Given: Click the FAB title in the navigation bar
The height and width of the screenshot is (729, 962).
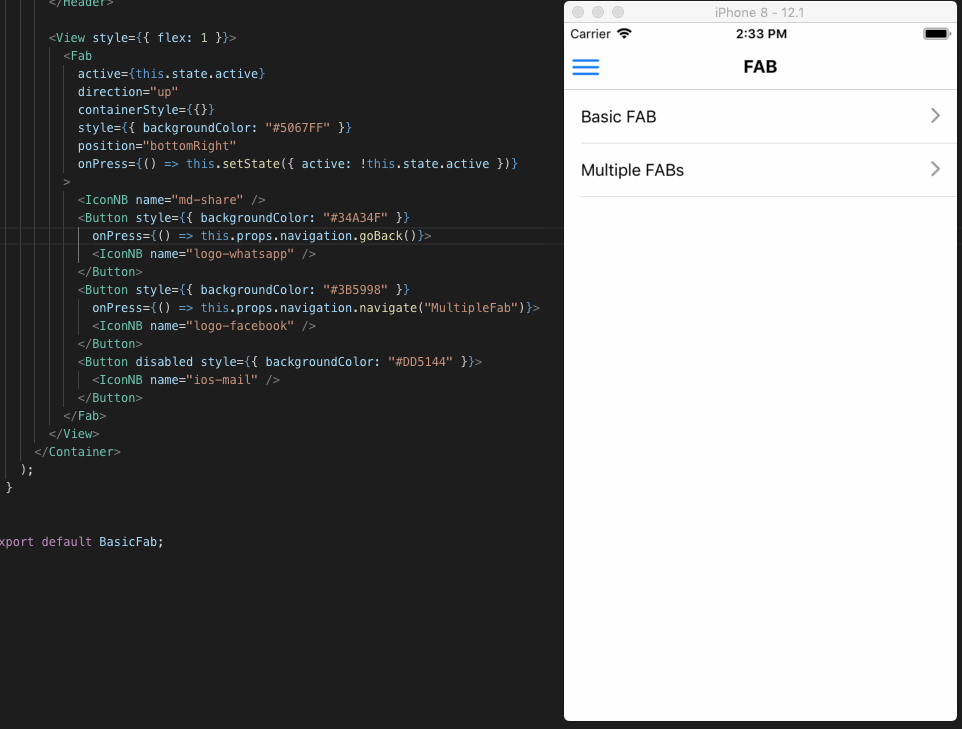Looking at the screenshot, I should (760, 67).
